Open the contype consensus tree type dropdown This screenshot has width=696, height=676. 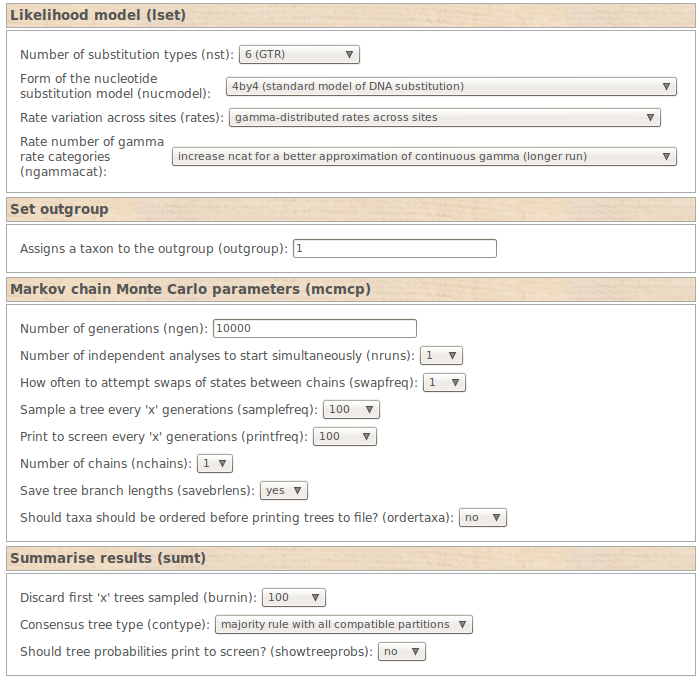click(343, 625)
